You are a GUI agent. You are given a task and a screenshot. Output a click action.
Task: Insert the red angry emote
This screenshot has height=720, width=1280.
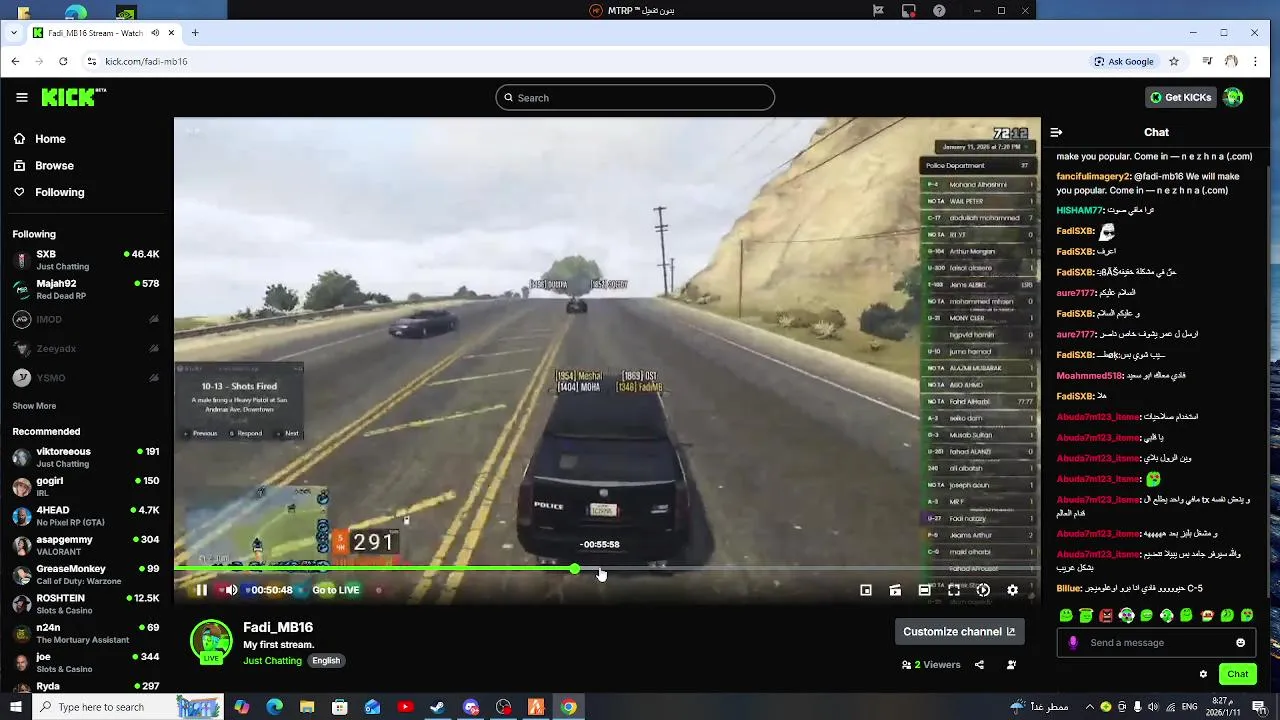pos(1106,615)
